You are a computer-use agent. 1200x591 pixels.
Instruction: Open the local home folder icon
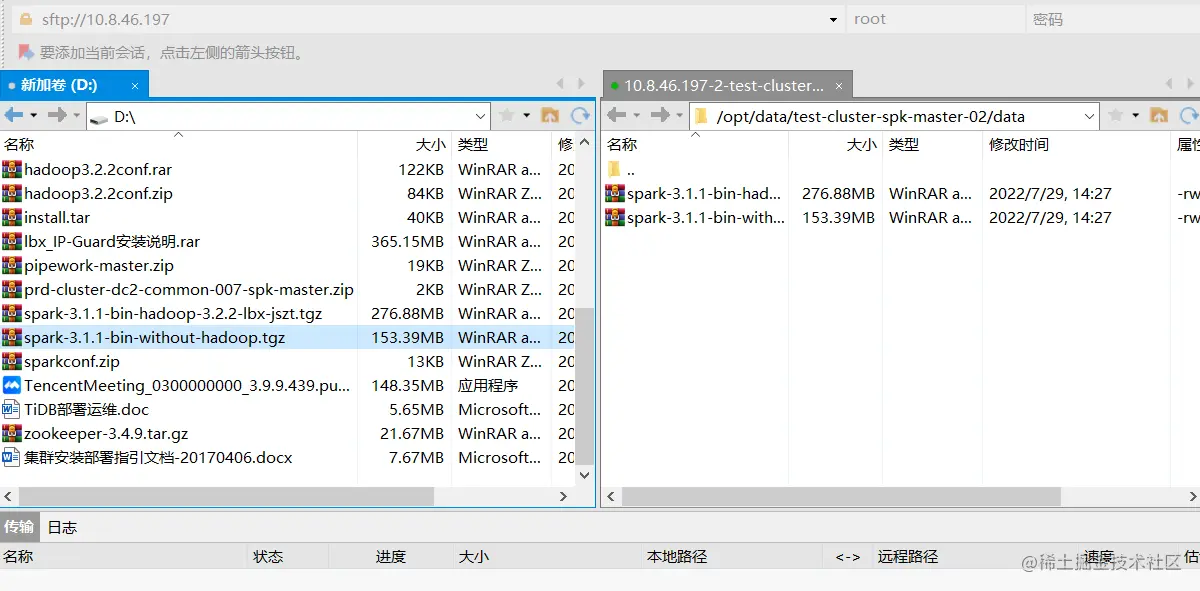point(549,116)
